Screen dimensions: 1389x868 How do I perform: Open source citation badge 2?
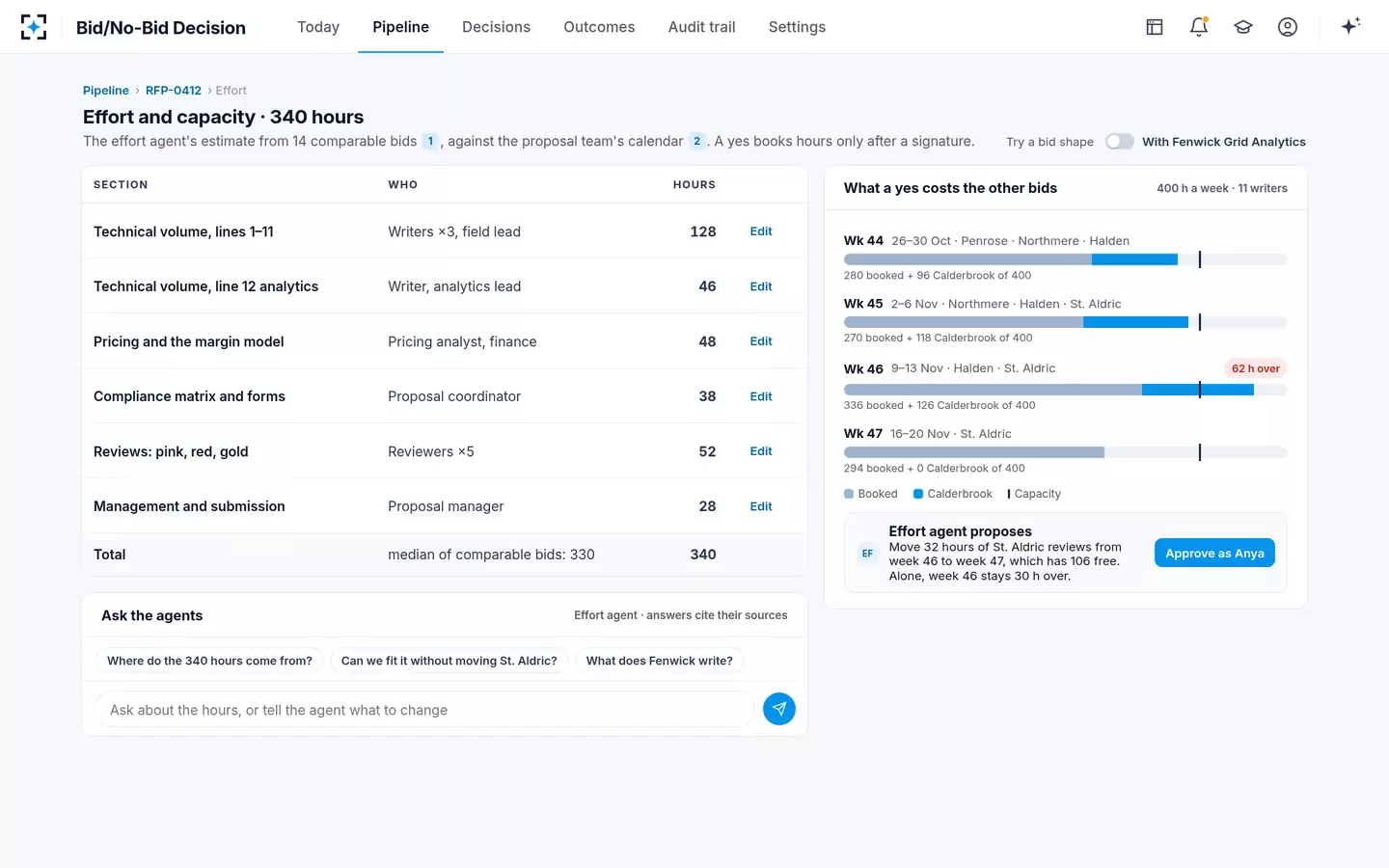point(697,141)
